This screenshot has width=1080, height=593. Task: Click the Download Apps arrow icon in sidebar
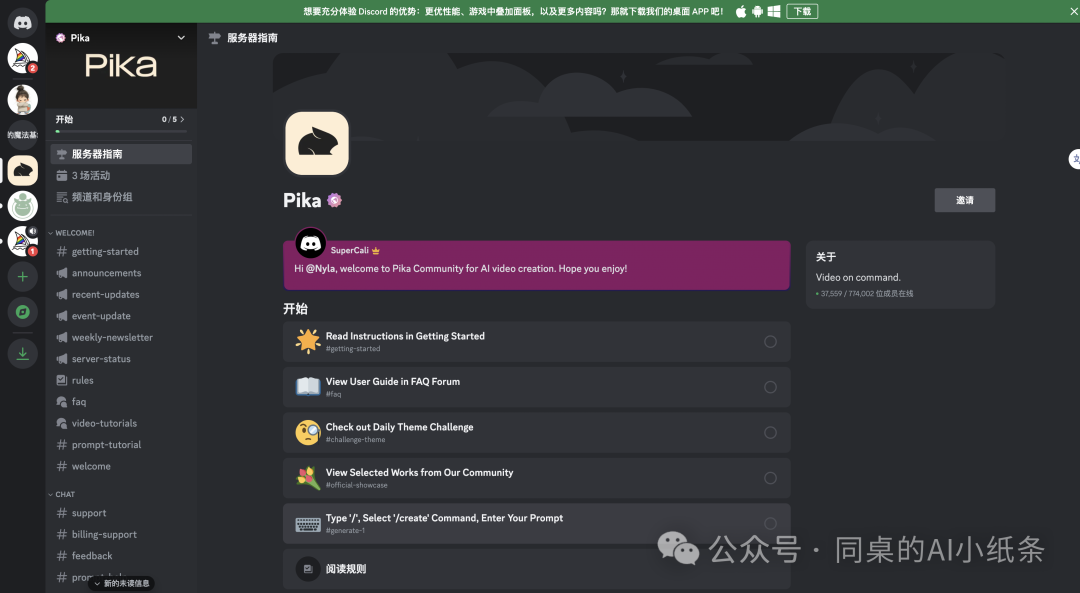(23, 353)
